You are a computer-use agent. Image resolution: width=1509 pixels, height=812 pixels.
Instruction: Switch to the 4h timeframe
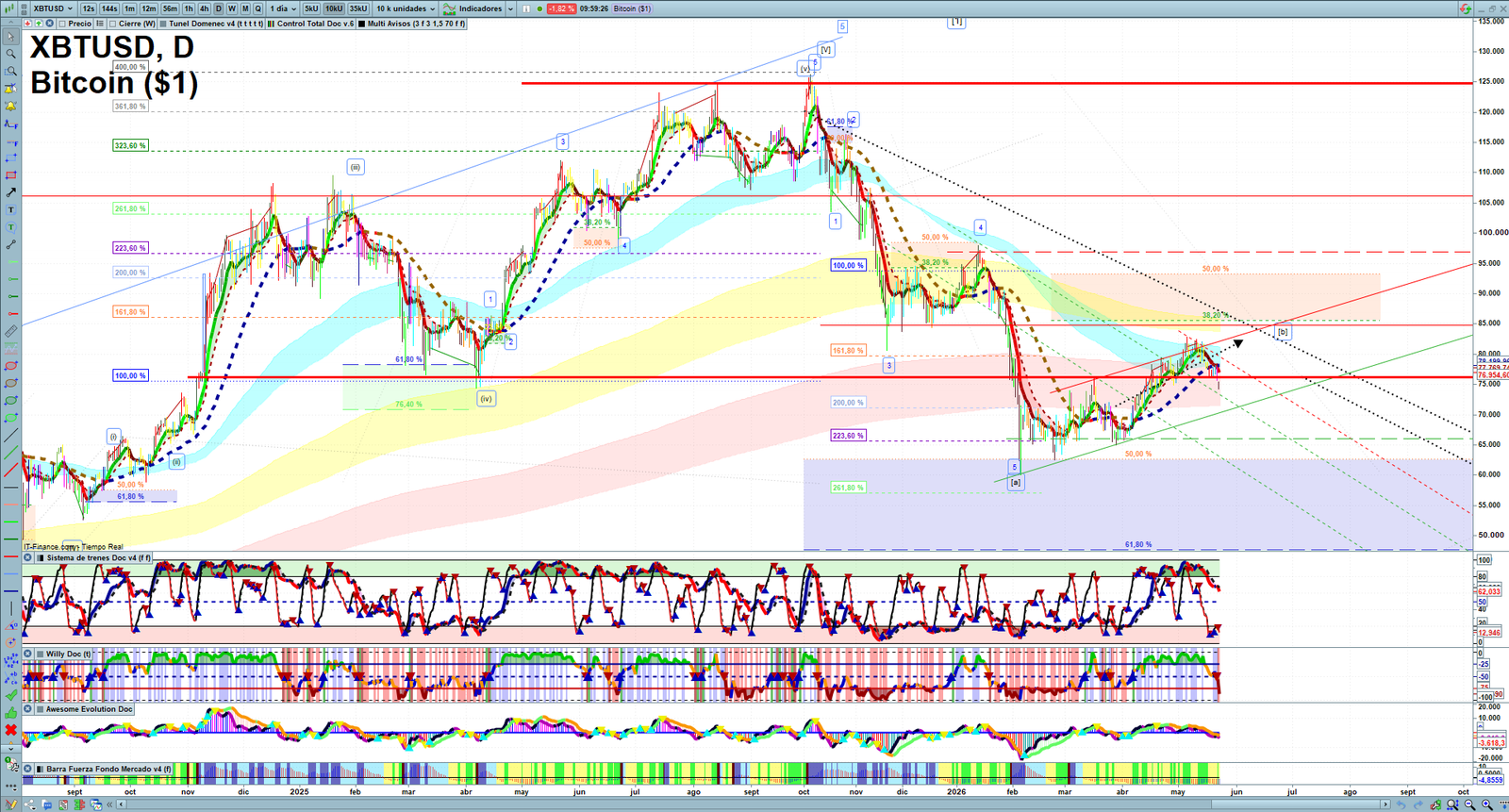pyautogui.click(x=204, y=8)
